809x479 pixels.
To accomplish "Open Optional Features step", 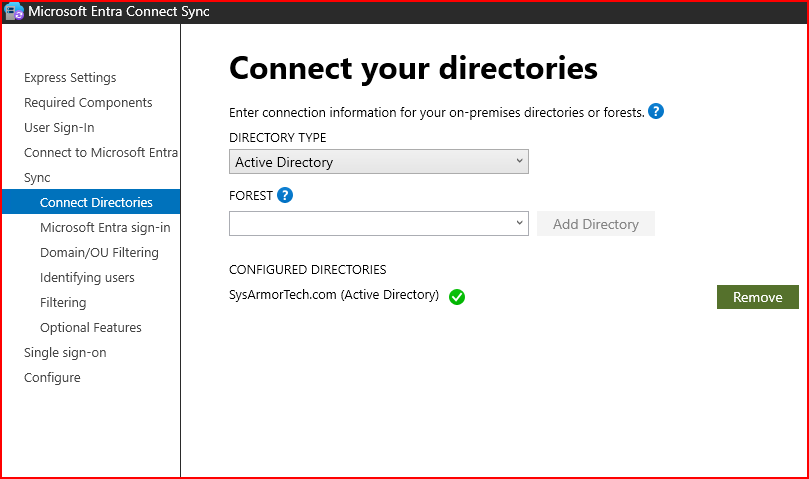I will tap(91, 327).
